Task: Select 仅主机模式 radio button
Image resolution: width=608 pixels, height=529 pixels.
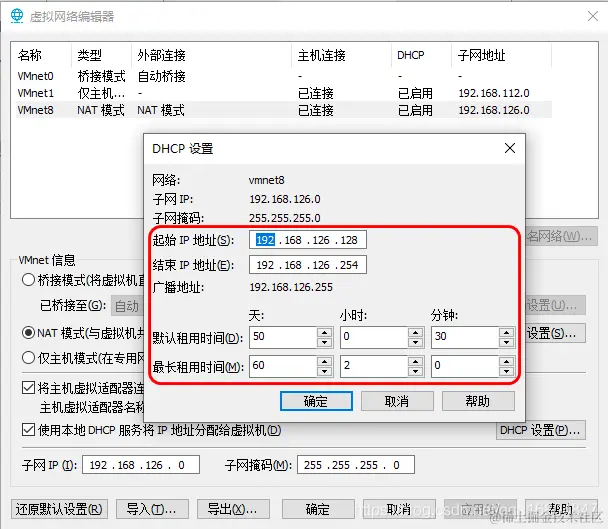Action: tap(28, 358)
